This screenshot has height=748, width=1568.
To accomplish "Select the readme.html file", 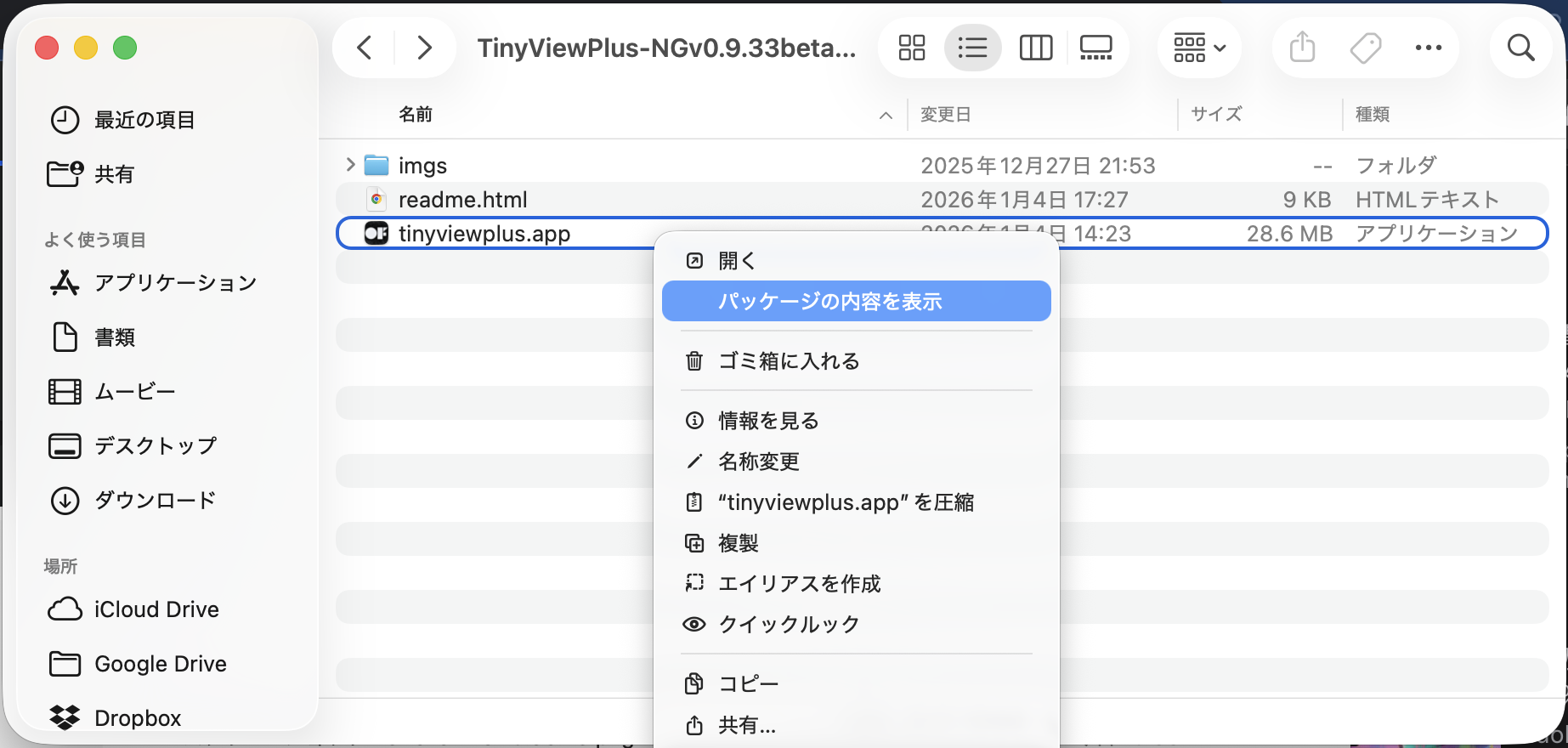I will coord(462,200).
